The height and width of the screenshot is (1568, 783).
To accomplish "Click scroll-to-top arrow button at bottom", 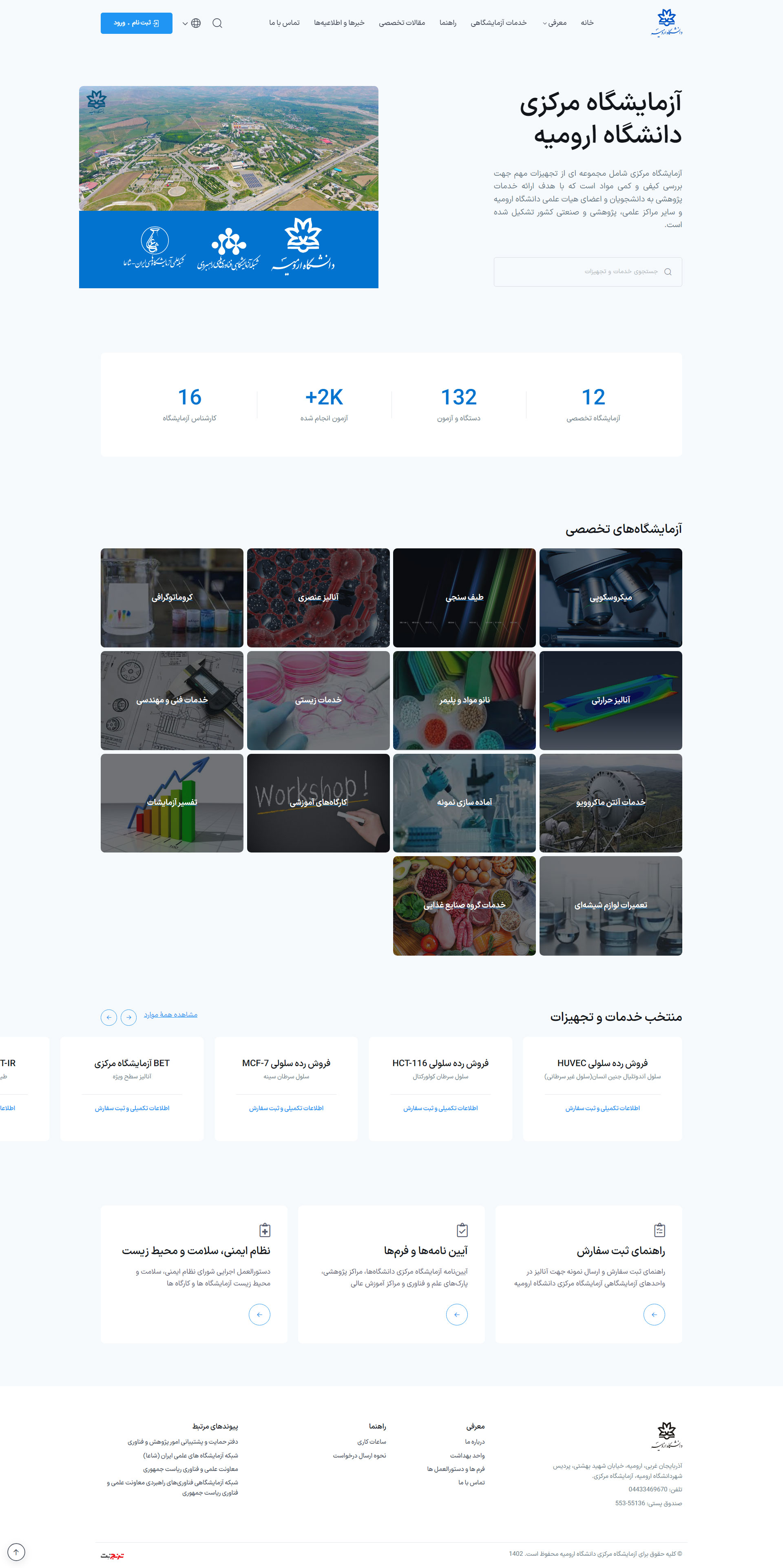I will [16, 1552].
